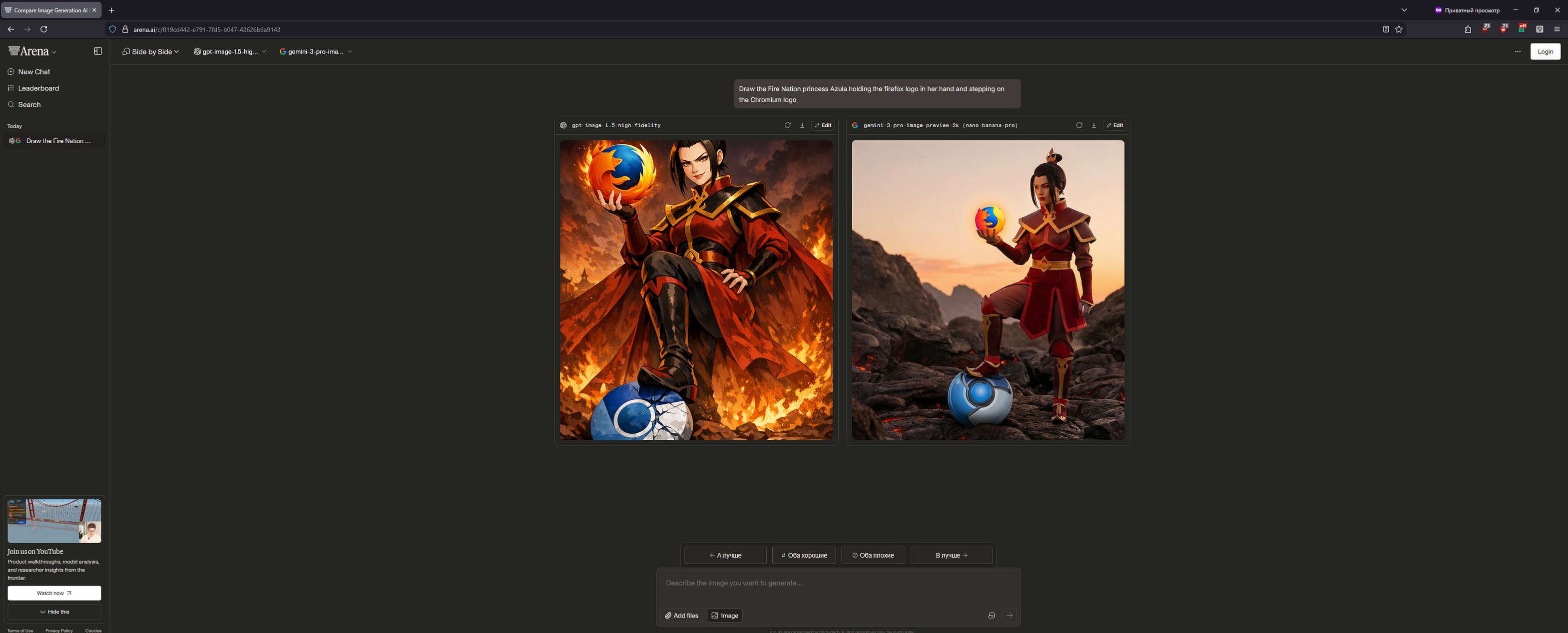This screenshot has height=633, width=1568.
Task: Expand the Side by Side mode dropdown
Action: pyautogui.click(x=150, y=52)
